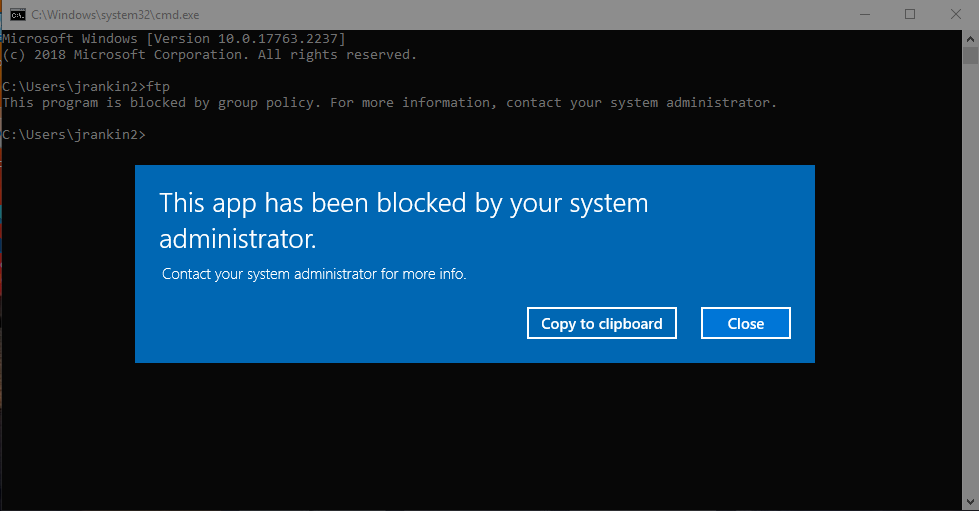Click the 'Contact your system administrator' dialog subtext
This screenshot has height=511, width=979.
point(314,273)
